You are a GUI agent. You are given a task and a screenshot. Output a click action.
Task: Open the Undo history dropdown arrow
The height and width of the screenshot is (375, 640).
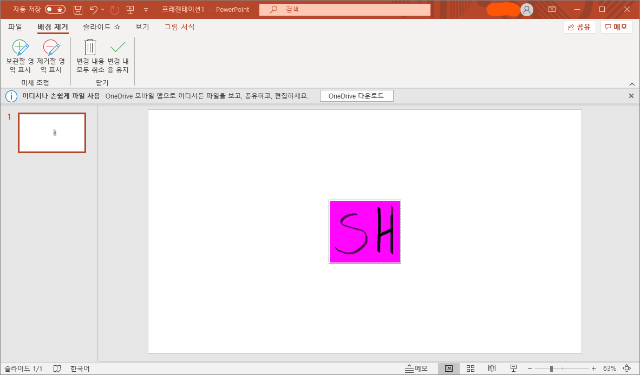102,9
